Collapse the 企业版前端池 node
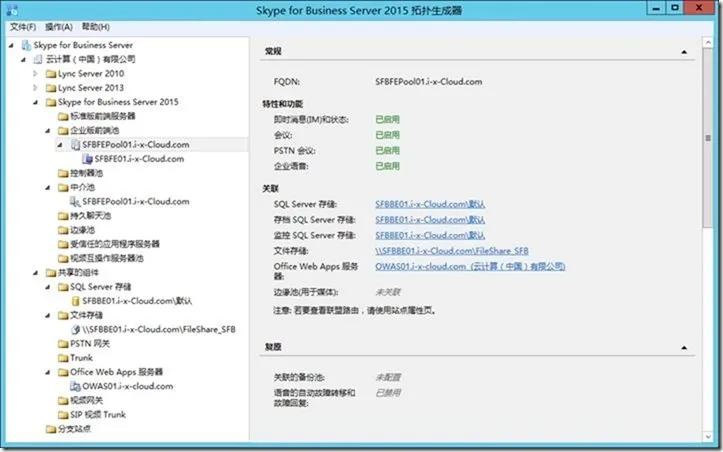The image size is (723, 452). (48, 131)
